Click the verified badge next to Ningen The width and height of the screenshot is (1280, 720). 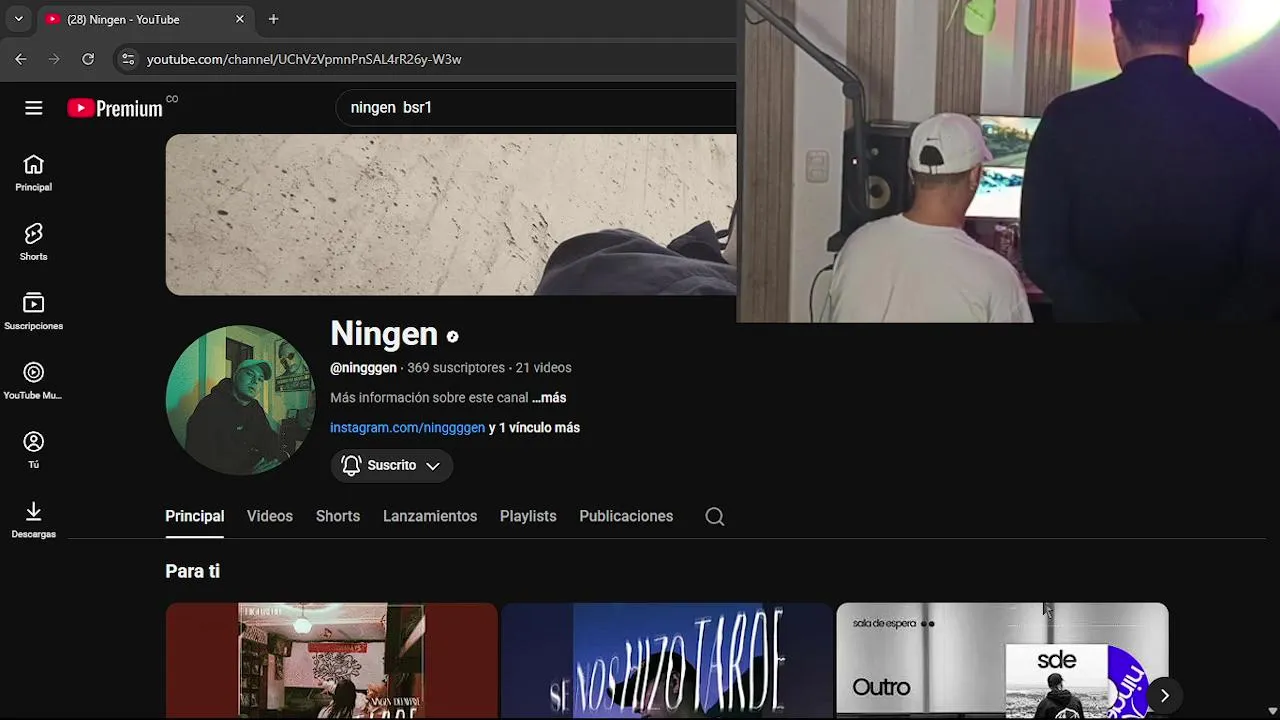click(x=452, y=337)
